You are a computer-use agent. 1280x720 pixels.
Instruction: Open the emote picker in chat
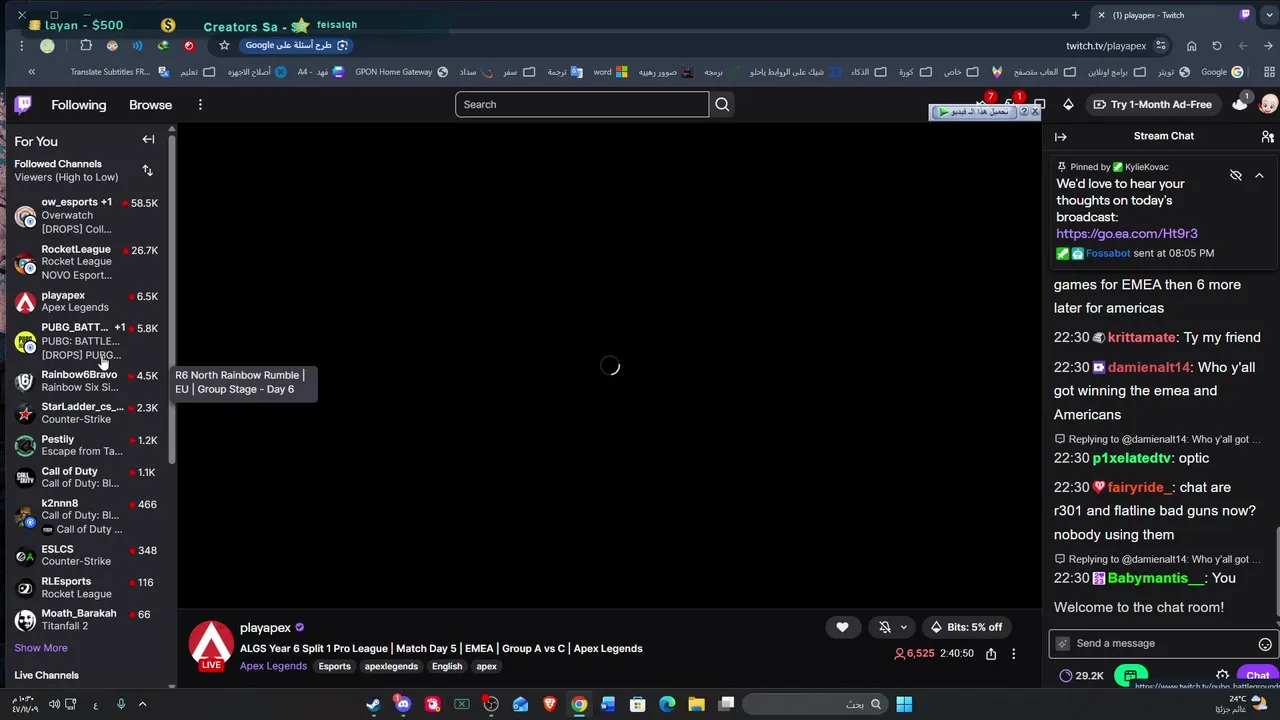click(1265, 644)
